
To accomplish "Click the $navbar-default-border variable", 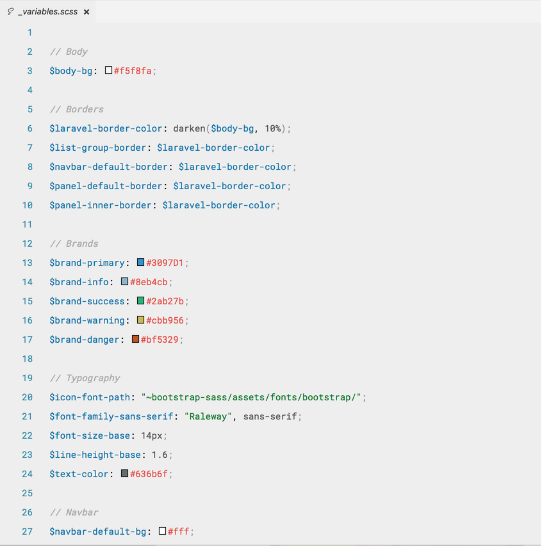I will point(108,167).
